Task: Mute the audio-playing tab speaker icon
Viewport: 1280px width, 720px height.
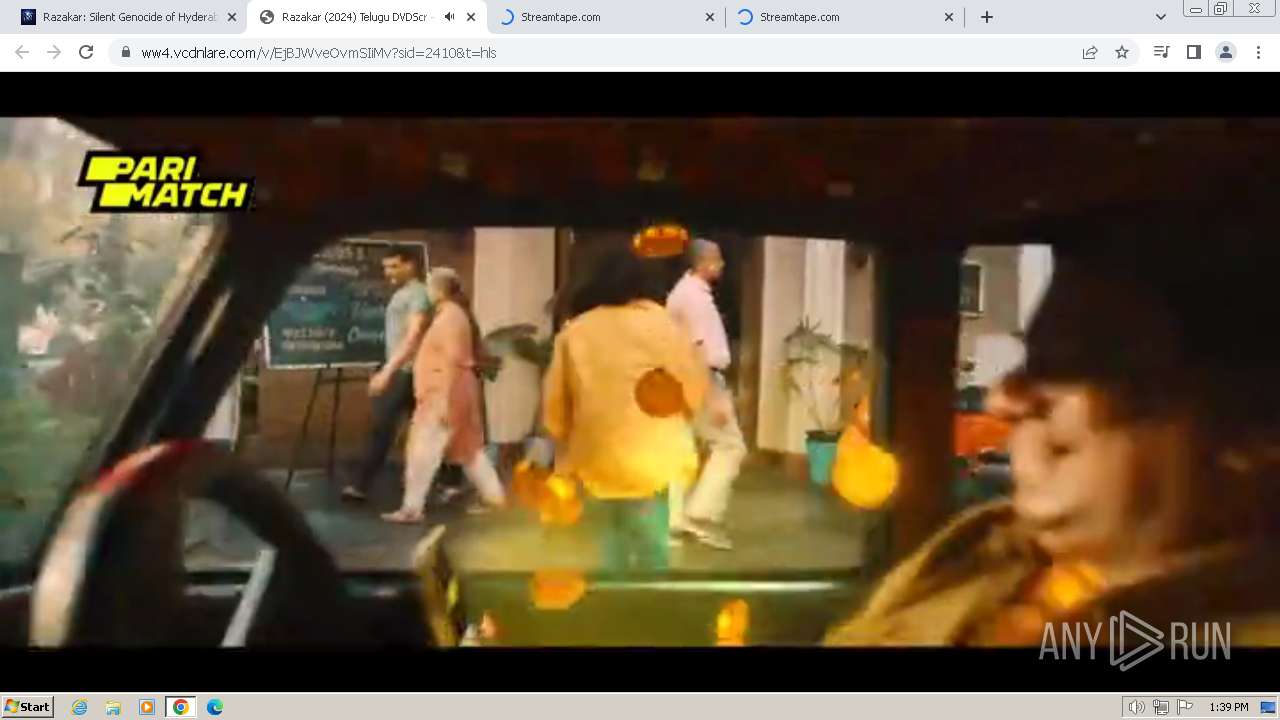Action: click(450, 17)
